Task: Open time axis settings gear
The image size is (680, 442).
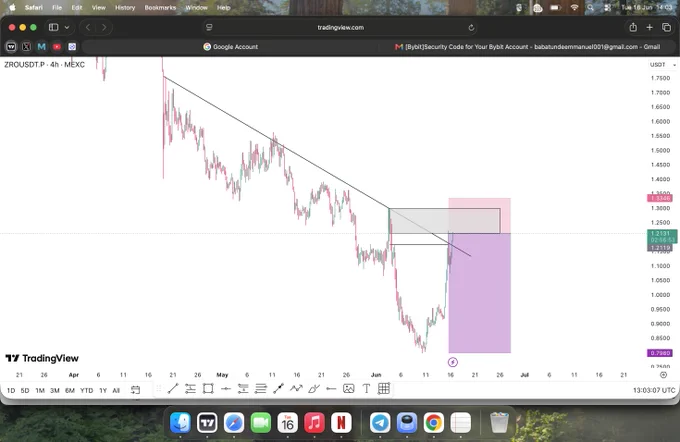Action: point(663,375)
